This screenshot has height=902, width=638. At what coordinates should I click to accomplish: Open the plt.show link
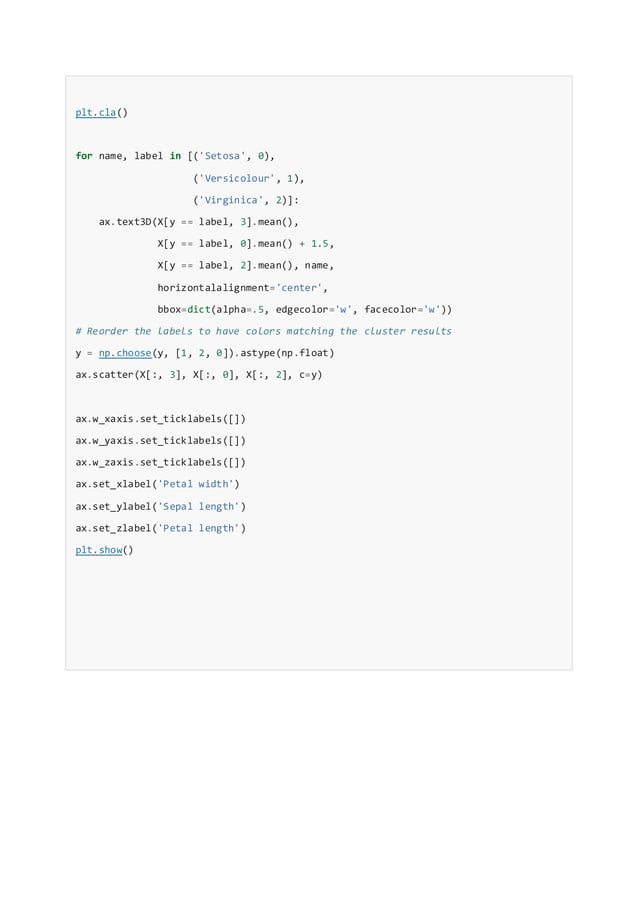coord(98,549)
